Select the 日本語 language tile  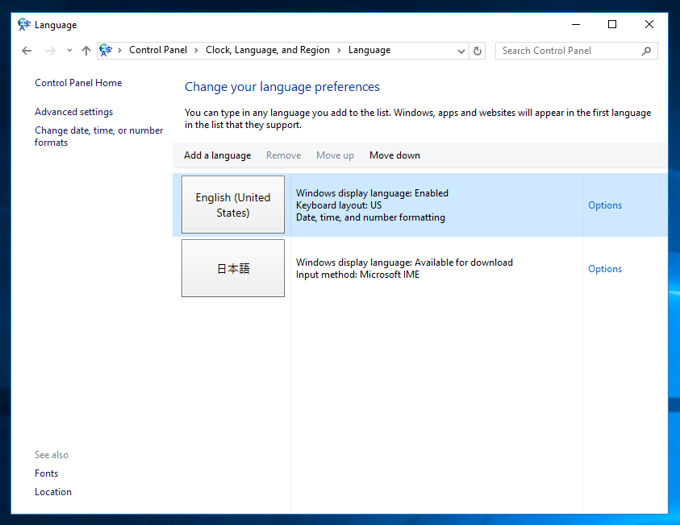click(233, 268)
